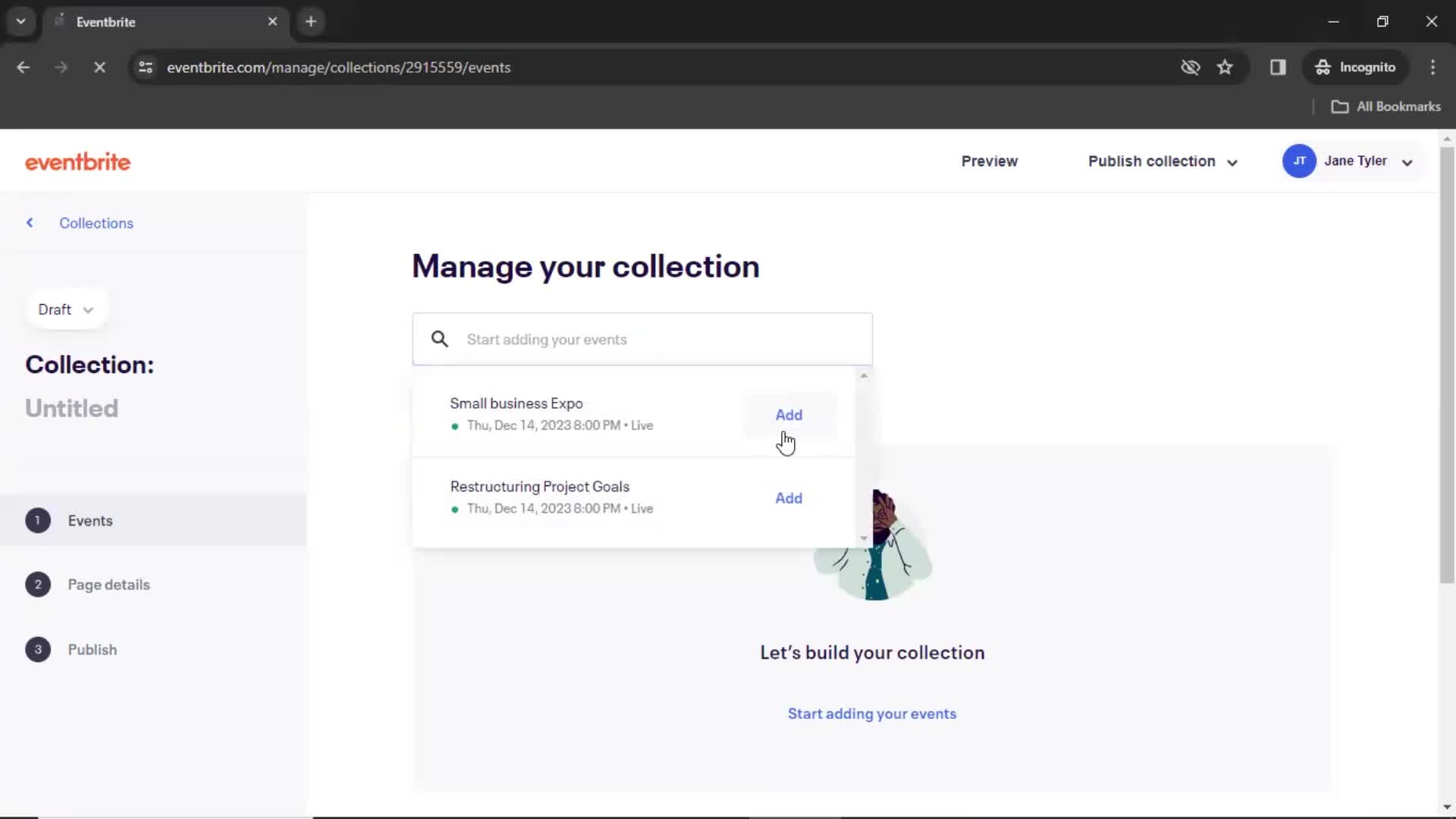Click the back arrow icon near Collections
This screenshot has width=1456, height=819.
click(30, 222)
